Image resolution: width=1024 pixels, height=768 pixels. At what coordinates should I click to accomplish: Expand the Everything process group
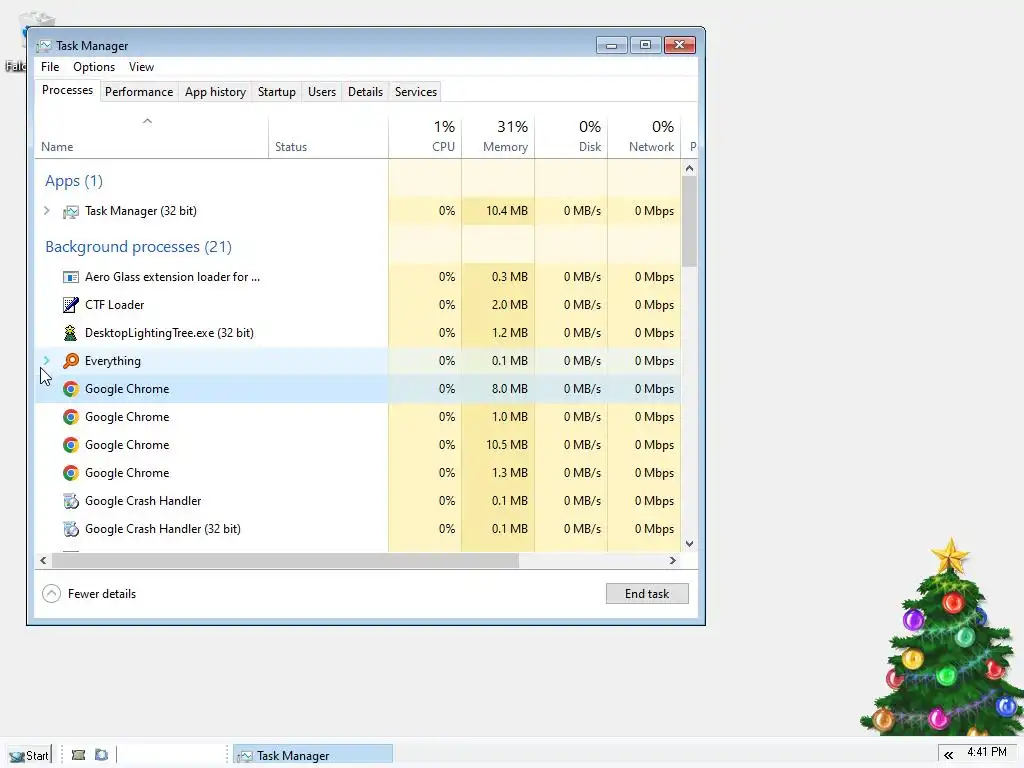(x=46, y=360)
